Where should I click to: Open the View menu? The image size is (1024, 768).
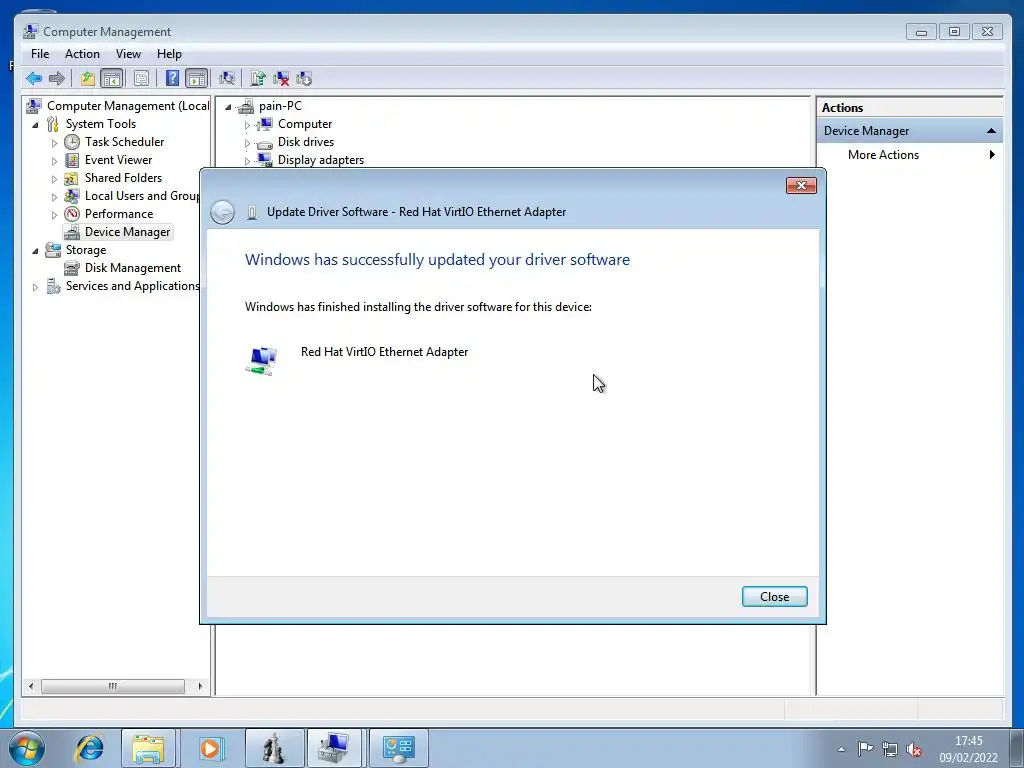pos(128,54)
